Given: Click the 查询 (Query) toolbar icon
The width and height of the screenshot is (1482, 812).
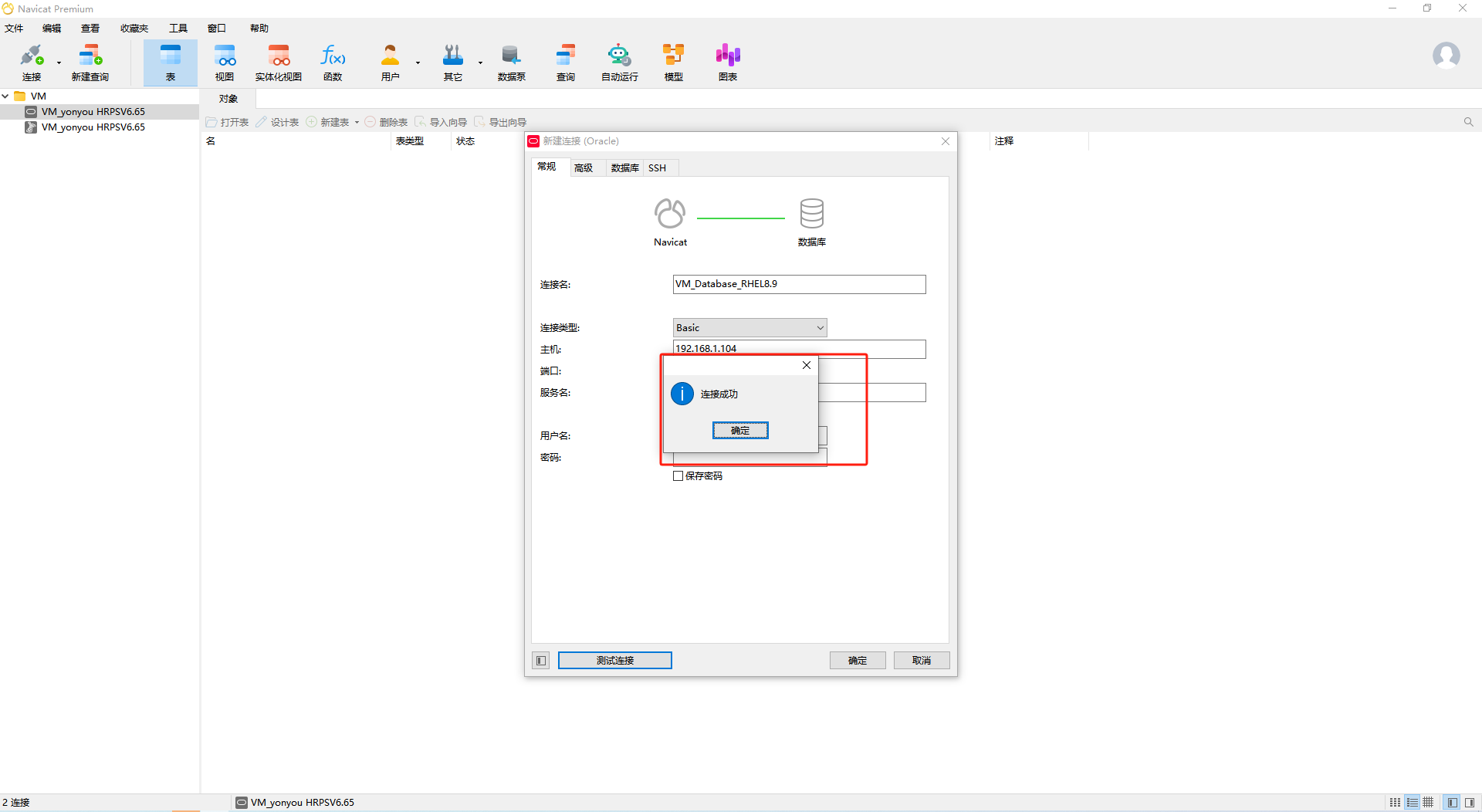Looking at the screenshot, I should (566, 62).
